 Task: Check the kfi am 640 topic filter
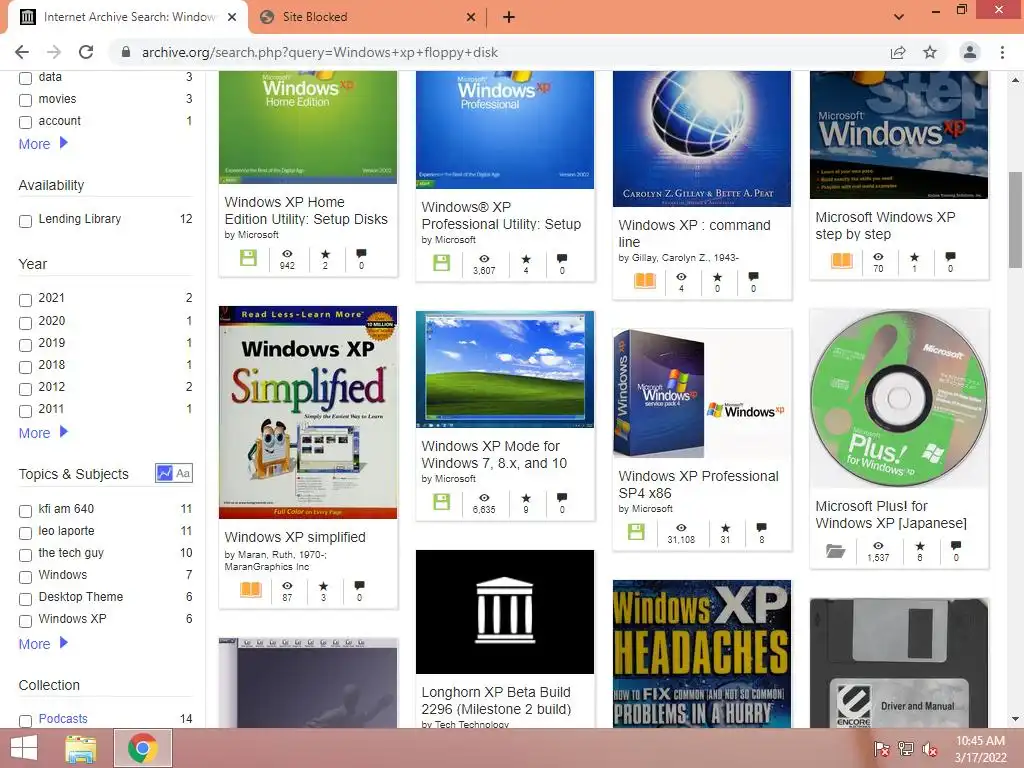coord(25,511)
